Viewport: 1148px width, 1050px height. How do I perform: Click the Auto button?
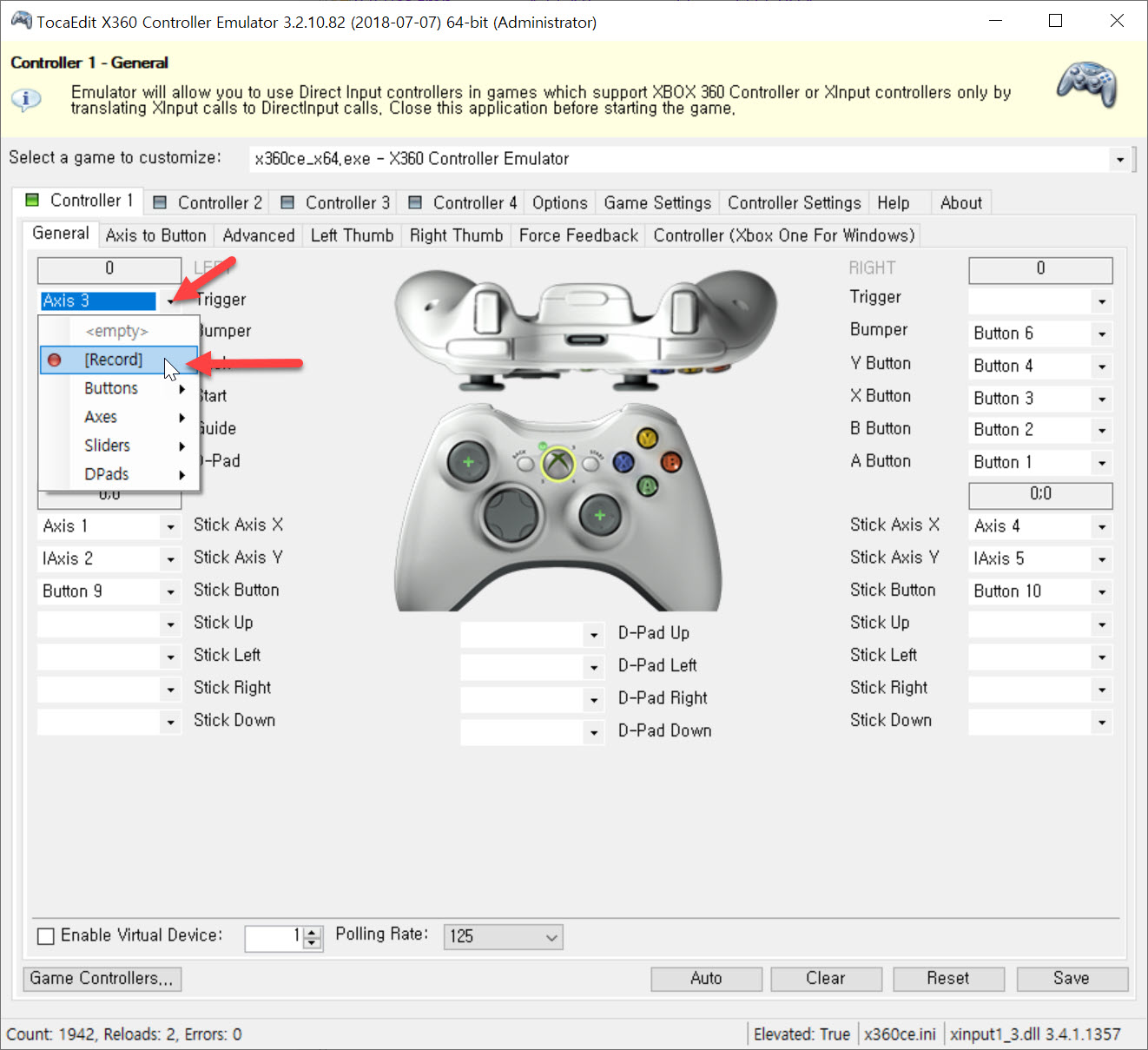click(x=706, y=979)
